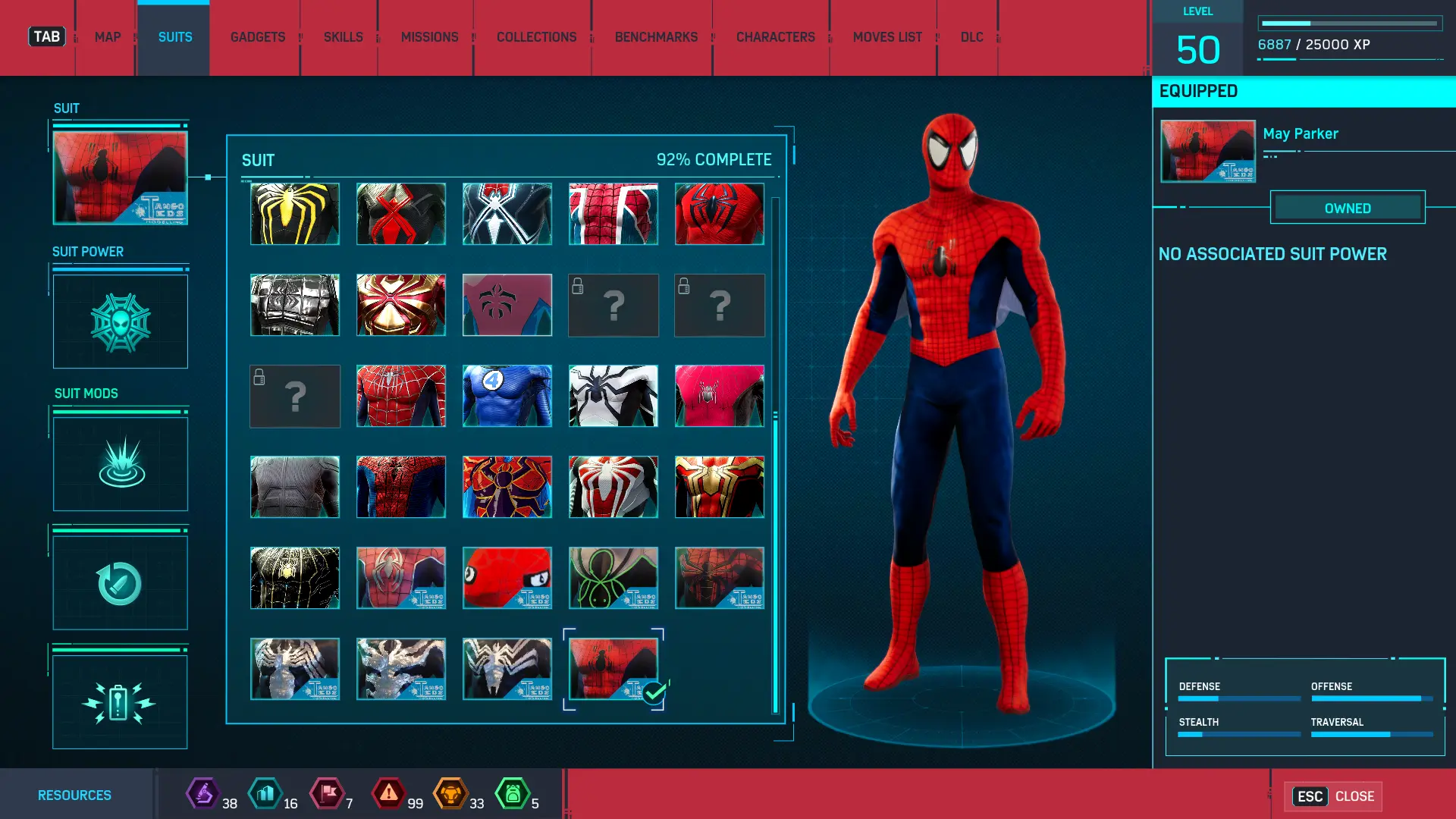Choose the first Venom symbiote suit thumbnail

click(295, 669)
